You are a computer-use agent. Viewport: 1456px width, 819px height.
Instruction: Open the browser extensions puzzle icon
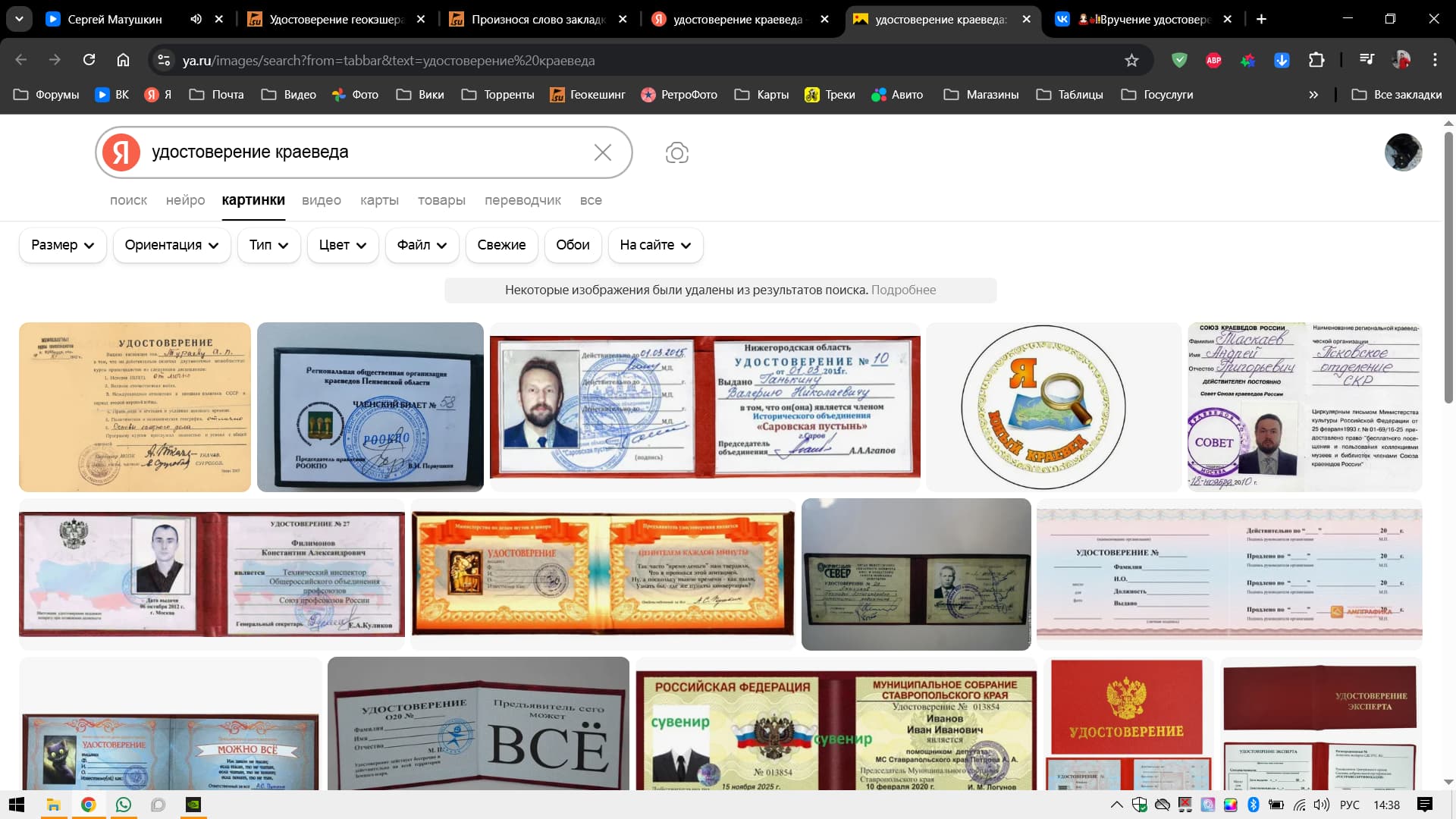pyautogui.click(x=1316, y=60)
